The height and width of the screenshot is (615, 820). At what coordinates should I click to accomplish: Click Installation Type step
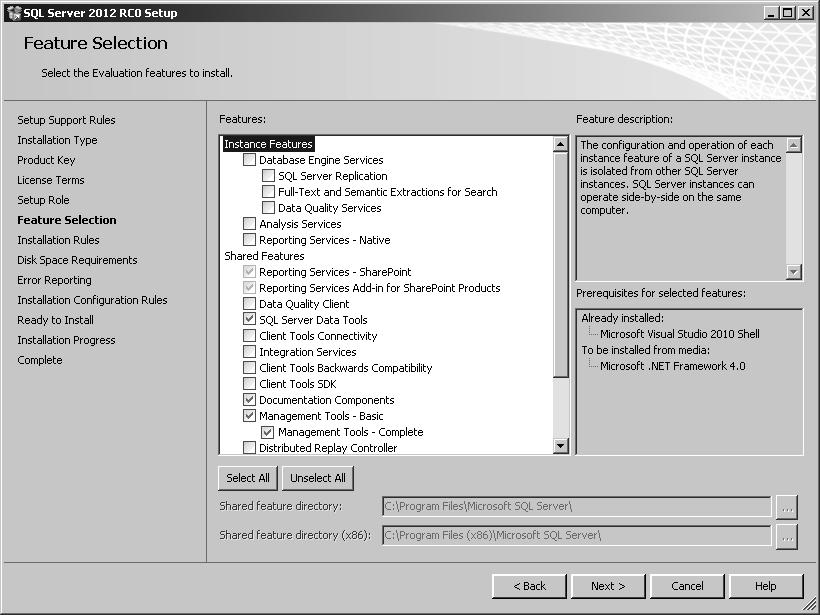click(57, 140)
